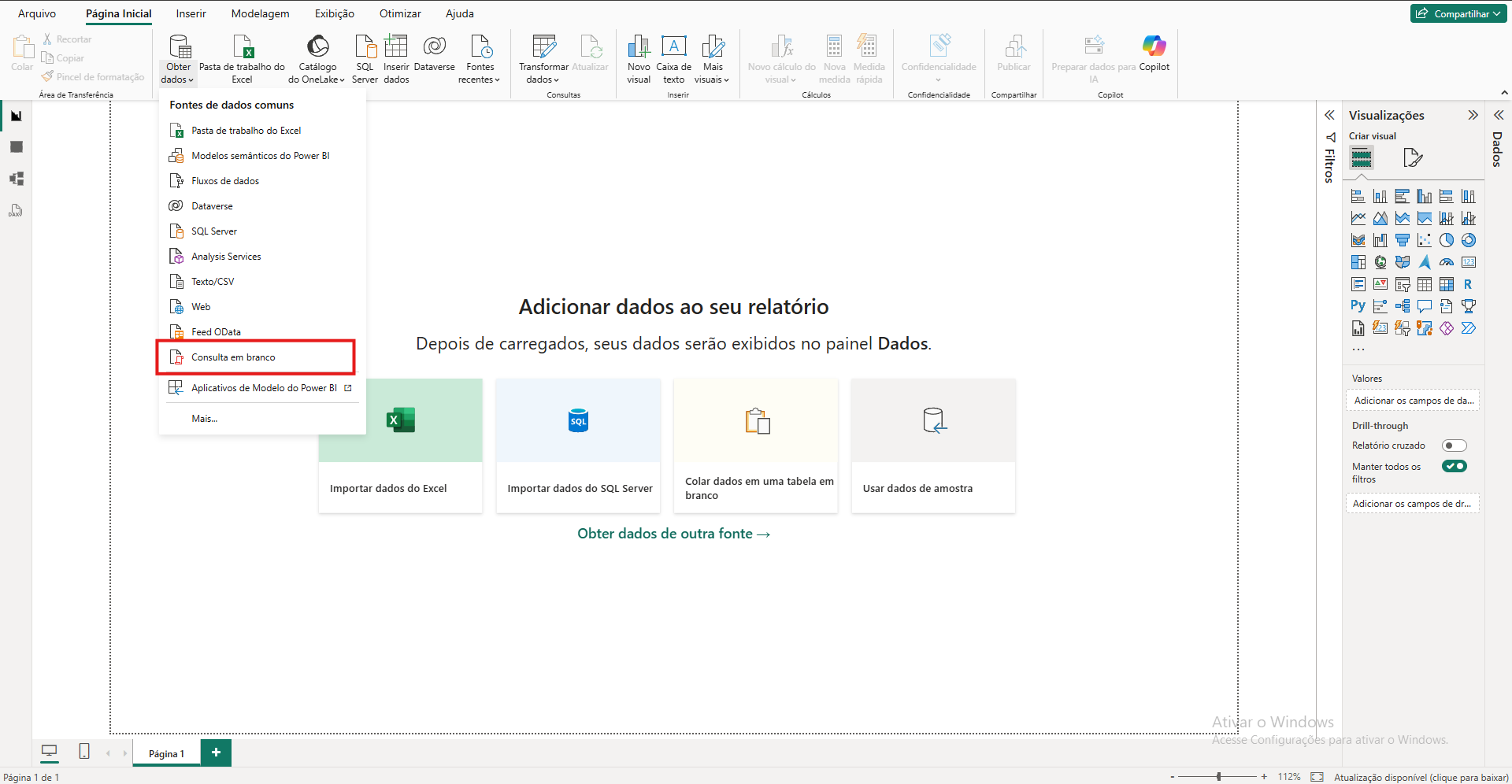Select the trophy metrics visual
The image size is (1512, 784).
pyautogui.click(x=1469, y=306)
